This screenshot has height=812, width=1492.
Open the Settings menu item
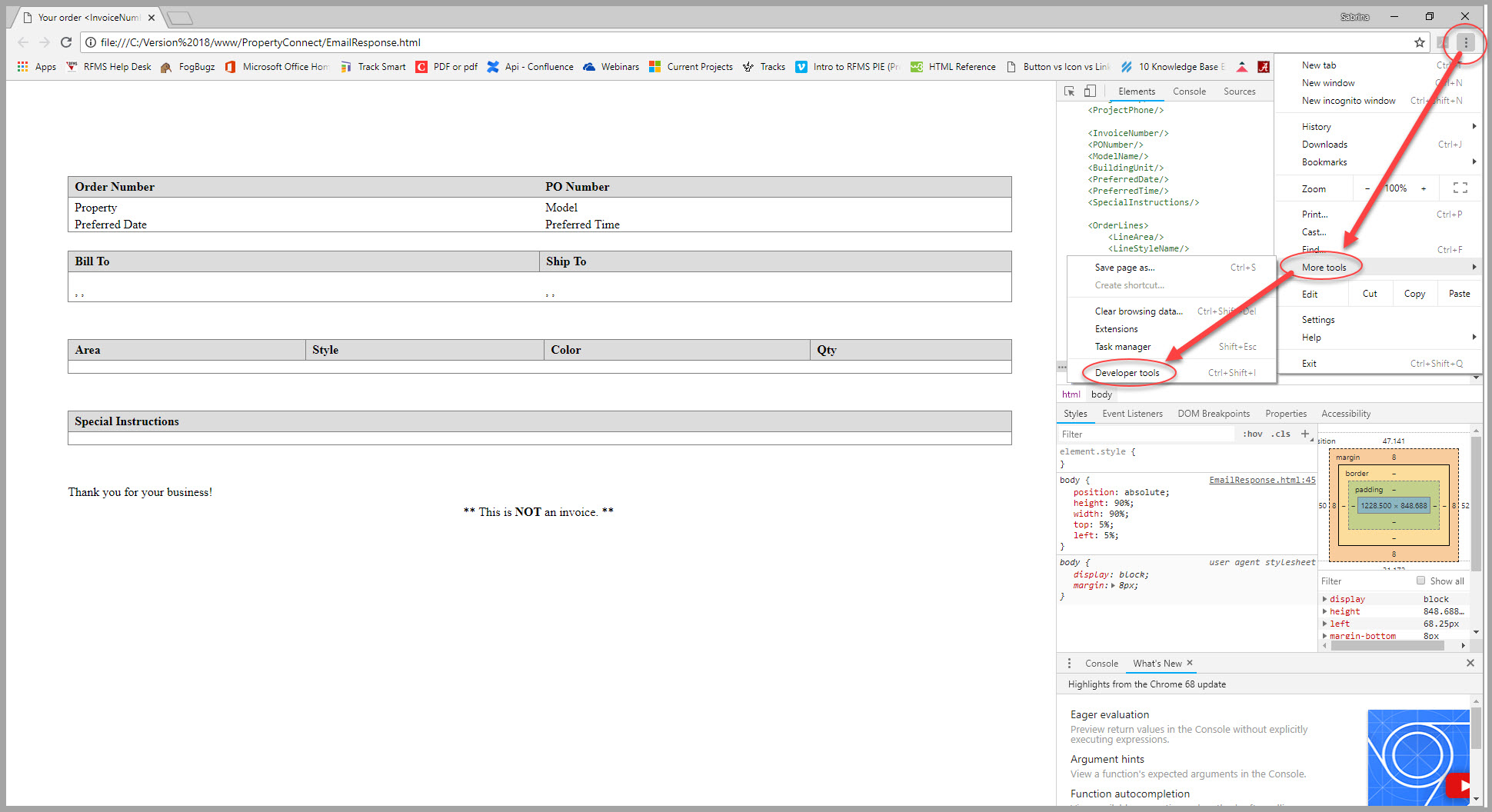coord(1377,320)
